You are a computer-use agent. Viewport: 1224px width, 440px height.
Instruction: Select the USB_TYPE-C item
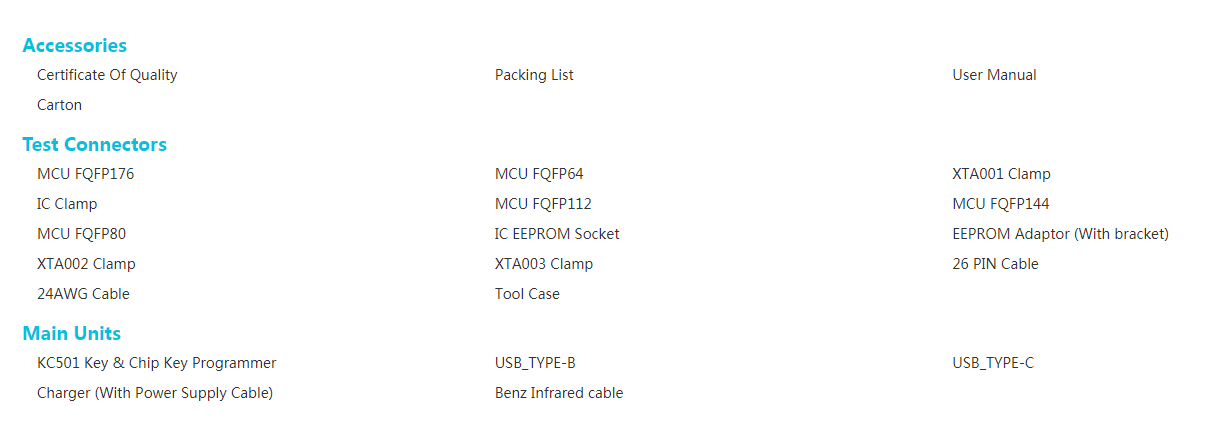pyautogui.click(x=993, y=363)
